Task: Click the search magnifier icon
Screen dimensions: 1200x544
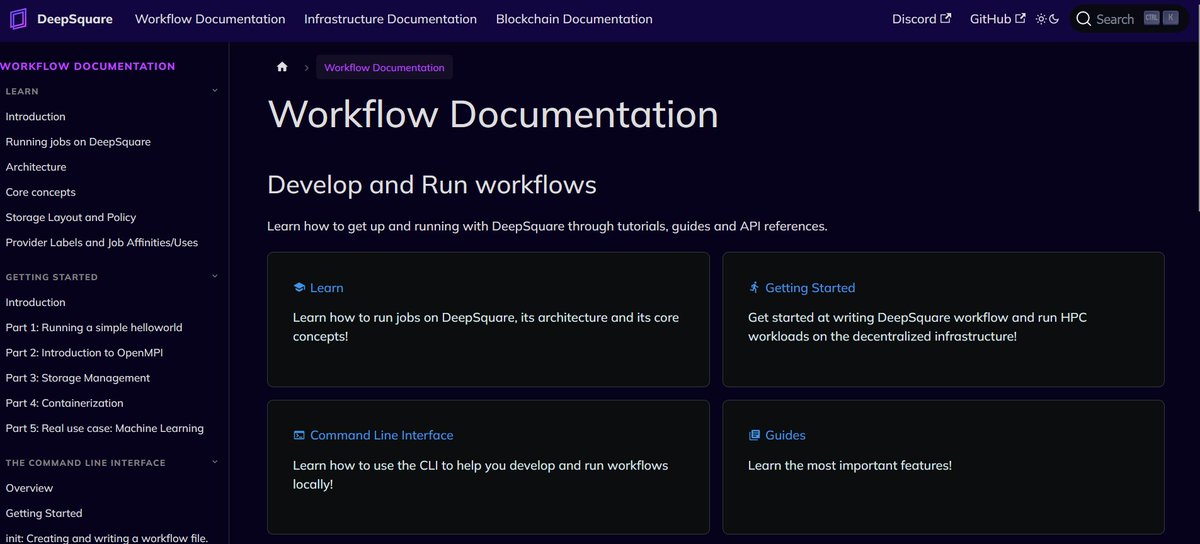Action: (1083, 19)
